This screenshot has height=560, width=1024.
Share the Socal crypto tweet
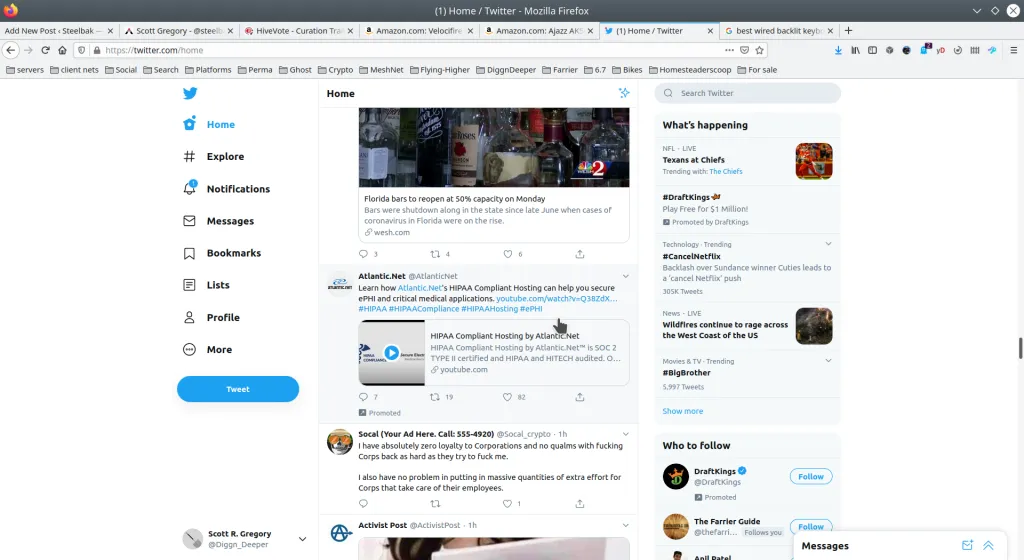[579, 503]
